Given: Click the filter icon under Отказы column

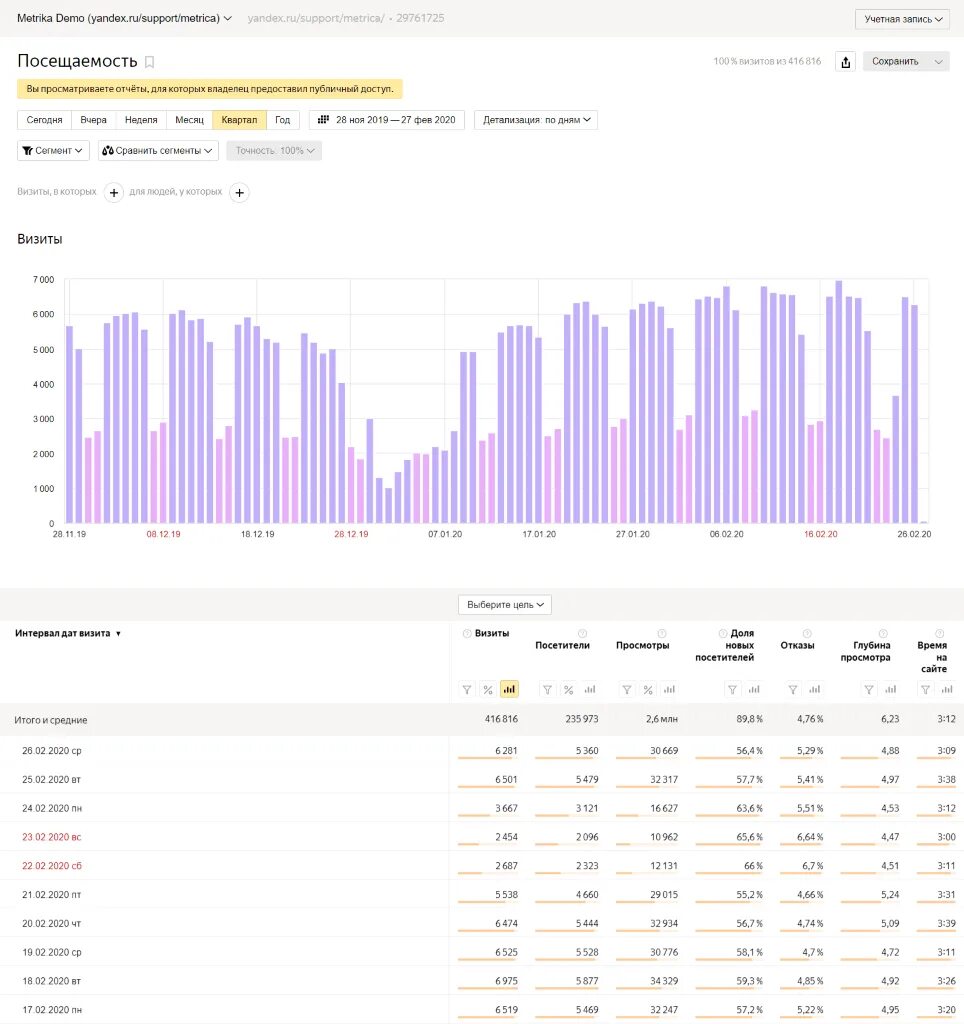Looking at the screenshot, I should coord(793,689).
